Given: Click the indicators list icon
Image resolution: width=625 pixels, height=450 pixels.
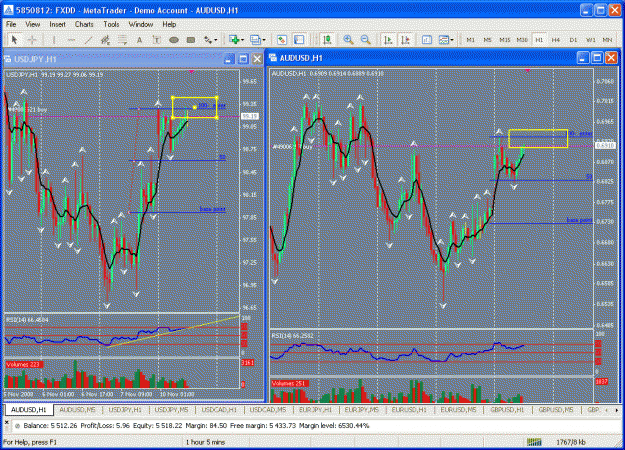Looking at the screenshot, I should [x=426, y=39].
